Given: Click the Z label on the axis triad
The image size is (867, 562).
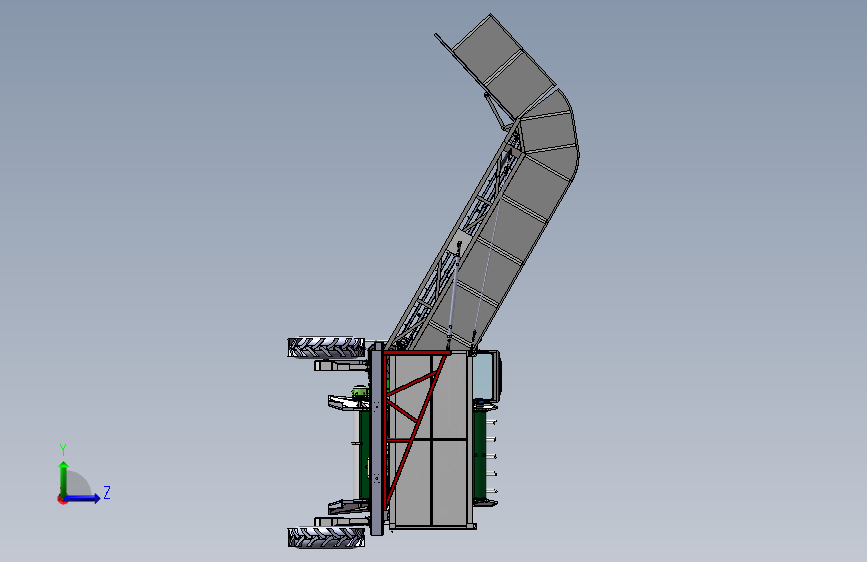Looking at the screenshot, I should pyautogui.click(x=107, y=492).
